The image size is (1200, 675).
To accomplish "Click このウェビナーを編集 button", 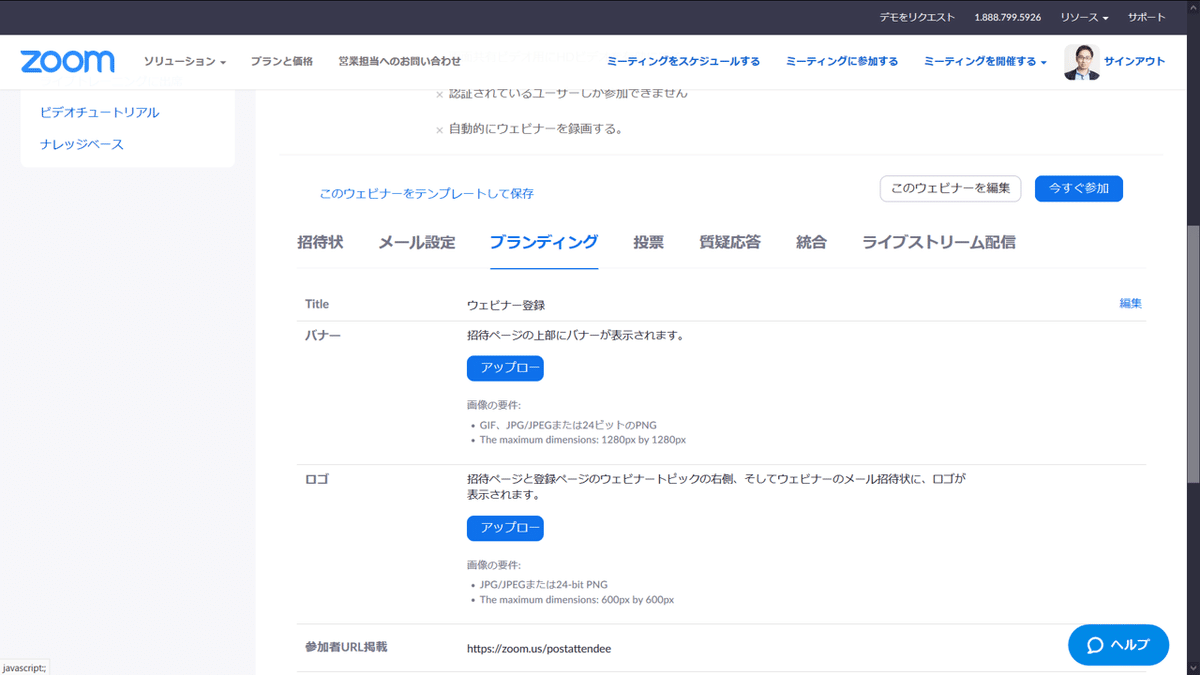I will pos(950,188).
